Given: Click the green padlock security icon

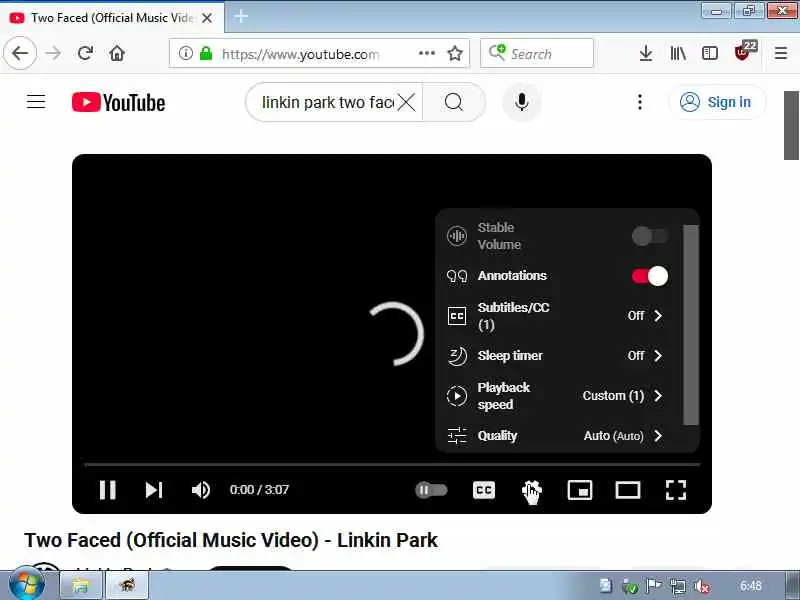Looking at the screenshot, I should click(x=206, y=53).
